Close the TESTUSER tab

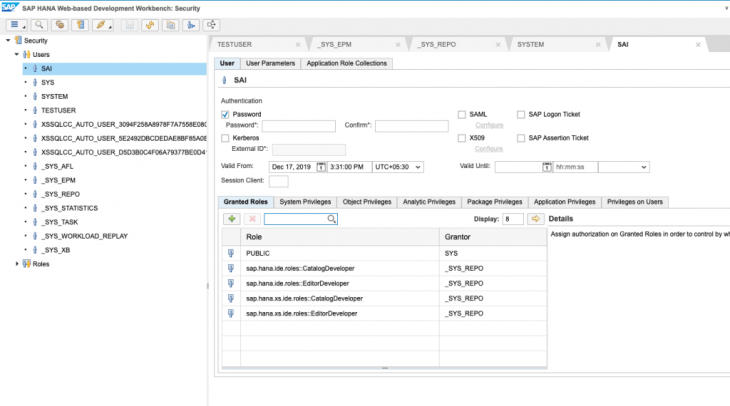pos(298,45)
